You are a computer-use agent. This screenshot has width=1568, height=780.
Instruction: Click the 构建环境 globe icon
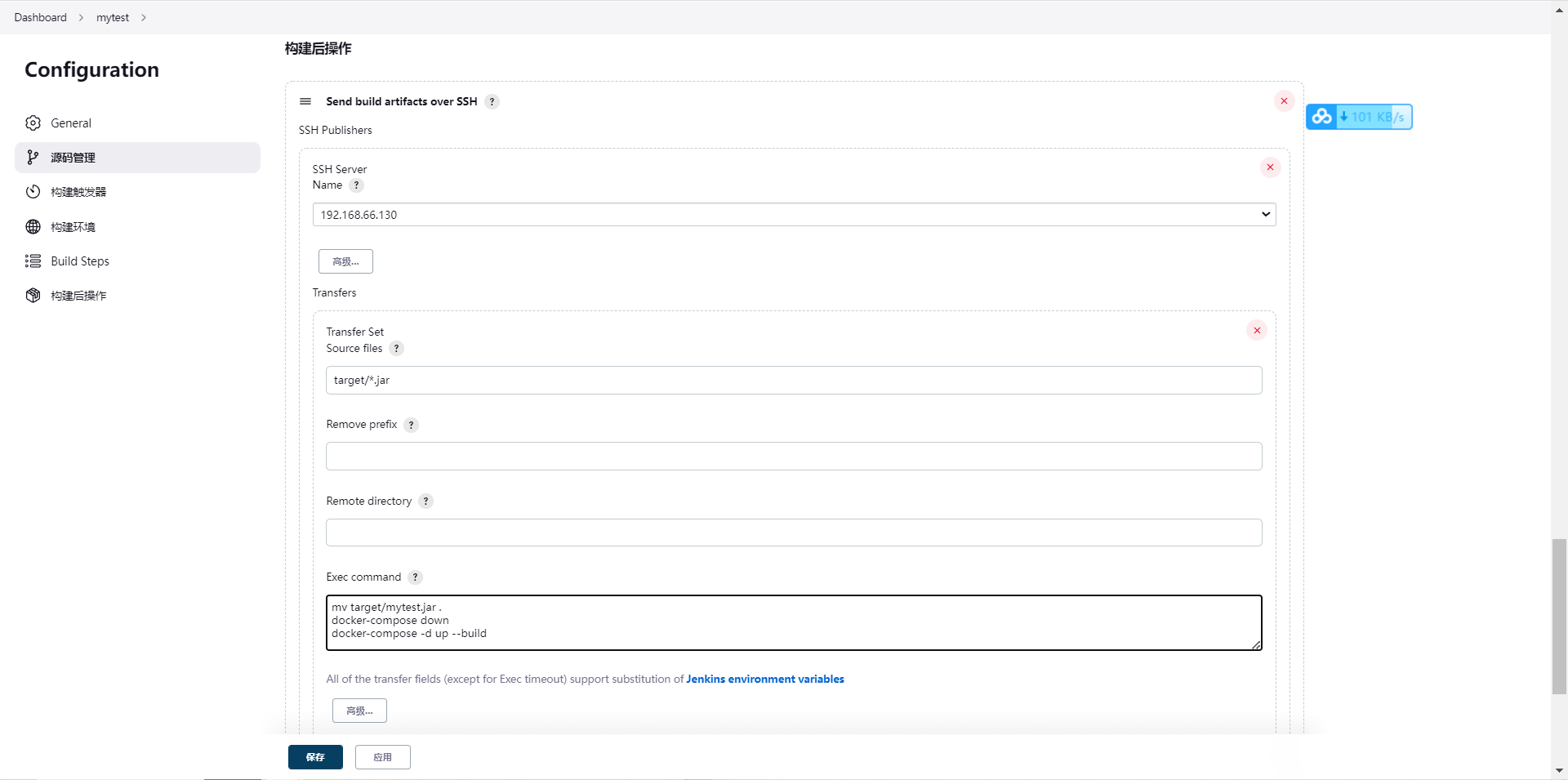[33, 227]
